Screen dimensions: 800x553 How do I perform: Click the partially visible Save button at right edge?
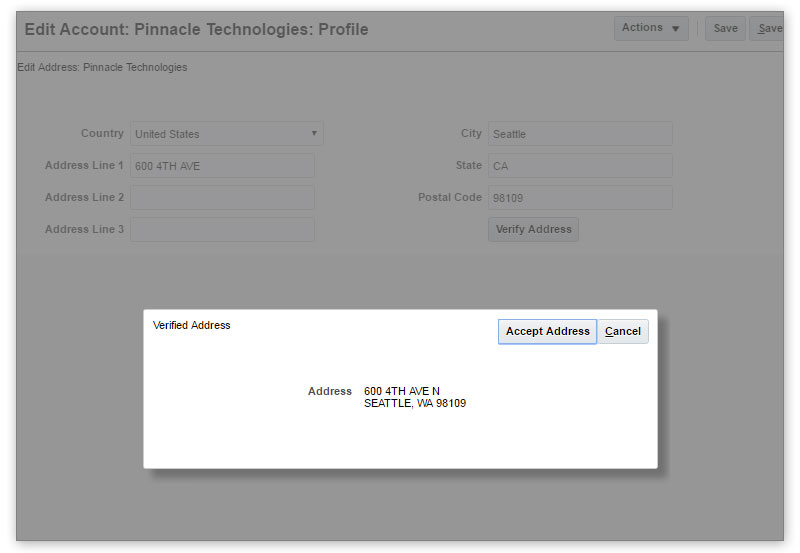[768, 29]
